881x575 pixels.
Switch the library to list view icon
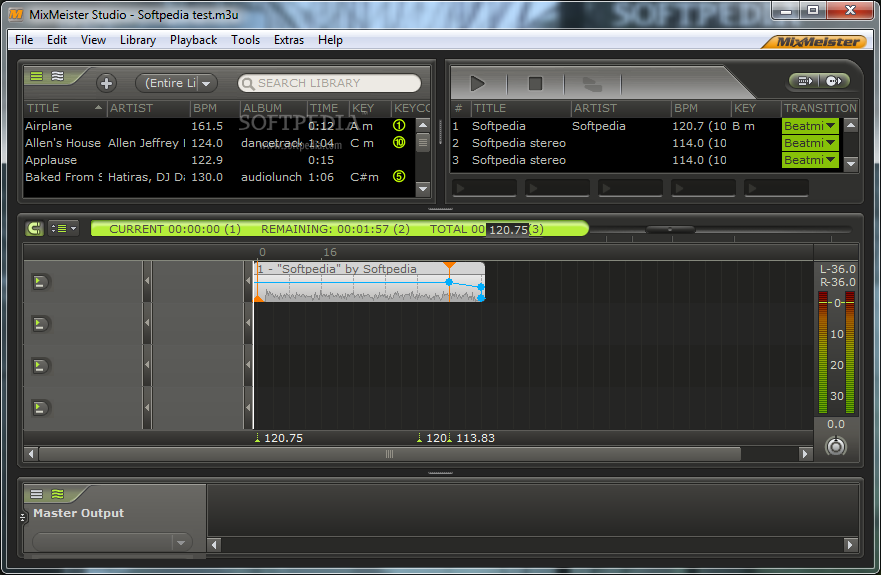[x=37, y=76]
